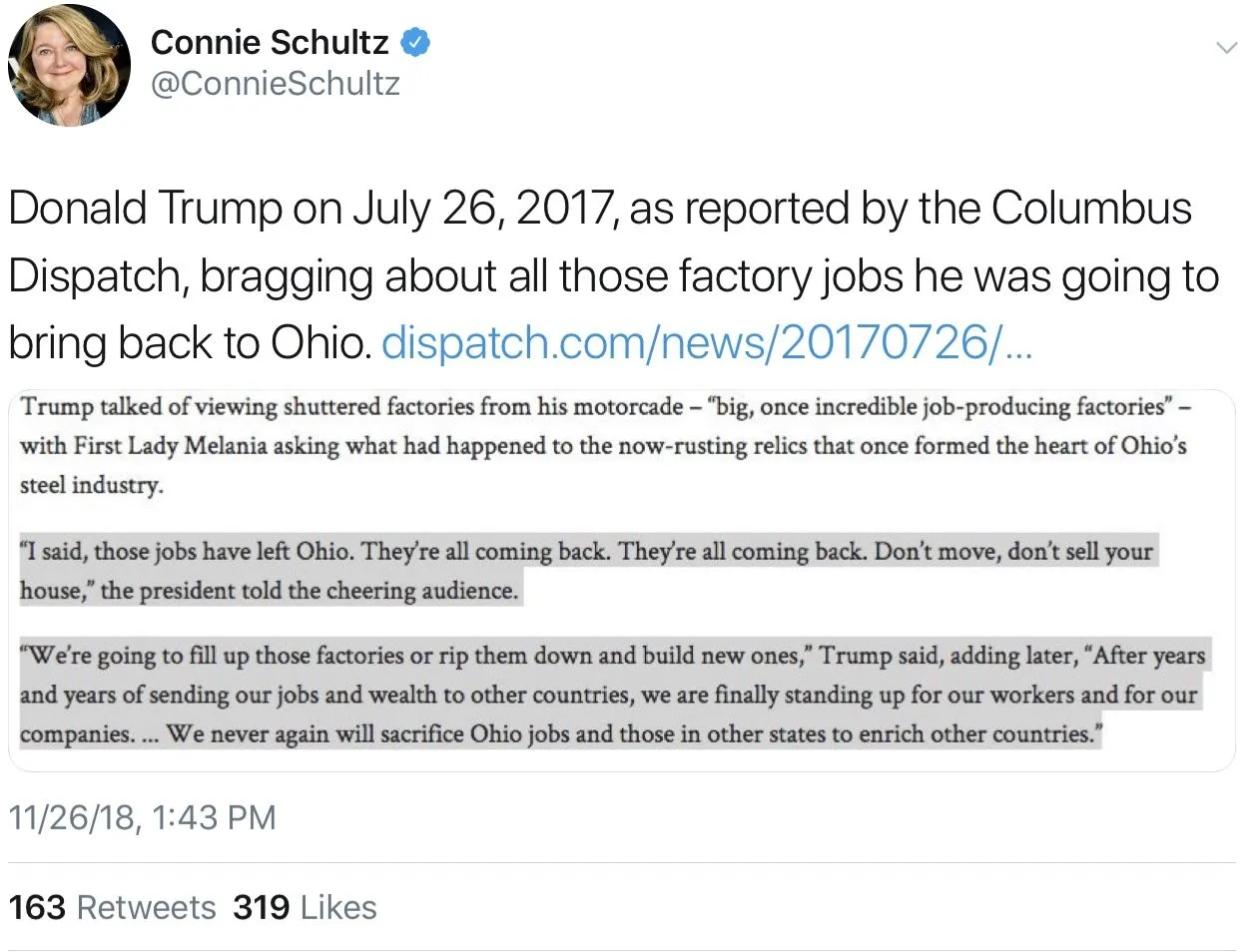Click the @ConnieSchultz handle
1252x952 pixels.
pyautogui.click(x=275, y=84)
